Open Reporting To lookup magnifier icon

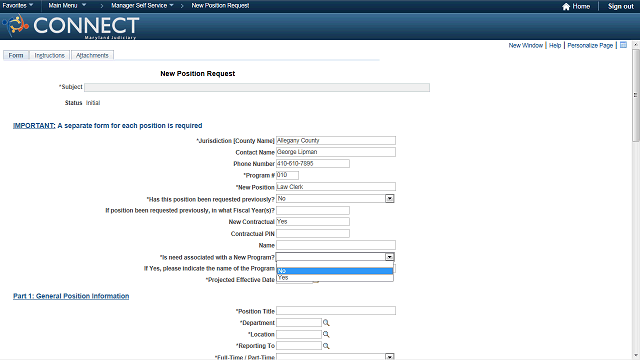point(326,346)
